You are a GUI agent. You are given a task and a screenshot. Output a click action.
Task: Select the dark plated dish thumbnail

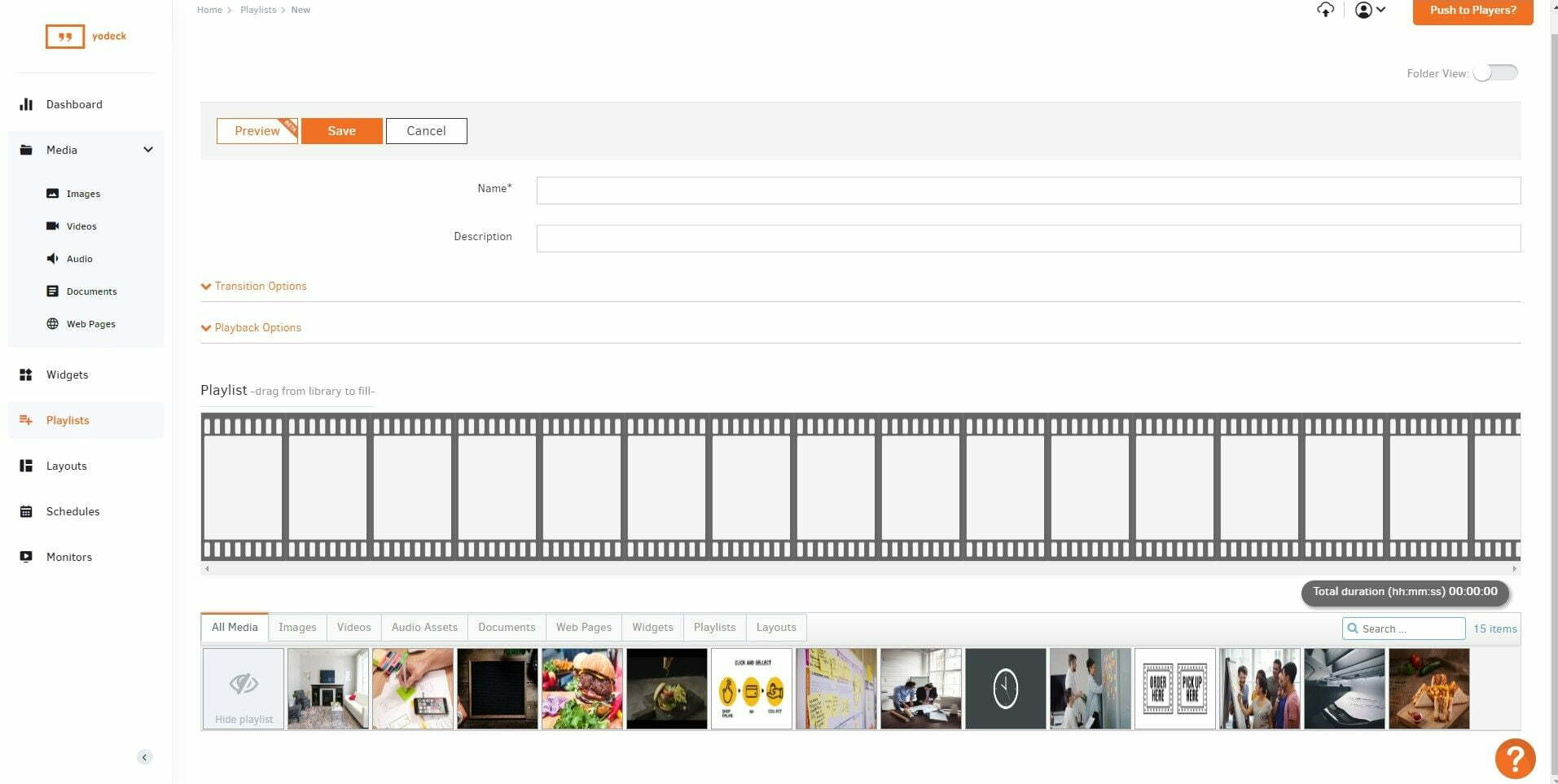pos(667,689)
